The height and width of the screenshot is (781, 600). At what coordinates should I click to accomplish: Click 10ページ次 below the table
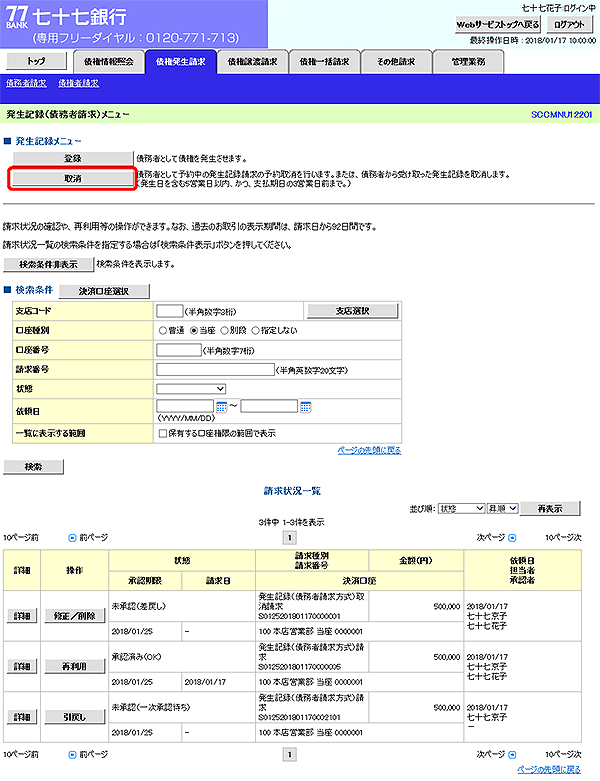563,755
